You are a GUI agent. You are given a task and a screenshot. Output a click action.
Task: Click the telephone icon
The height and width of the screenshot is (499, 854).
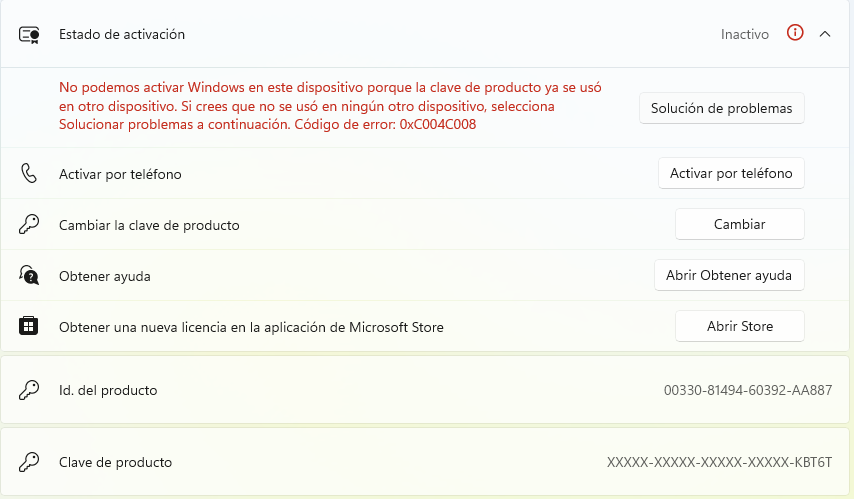(x=29, y=173)
